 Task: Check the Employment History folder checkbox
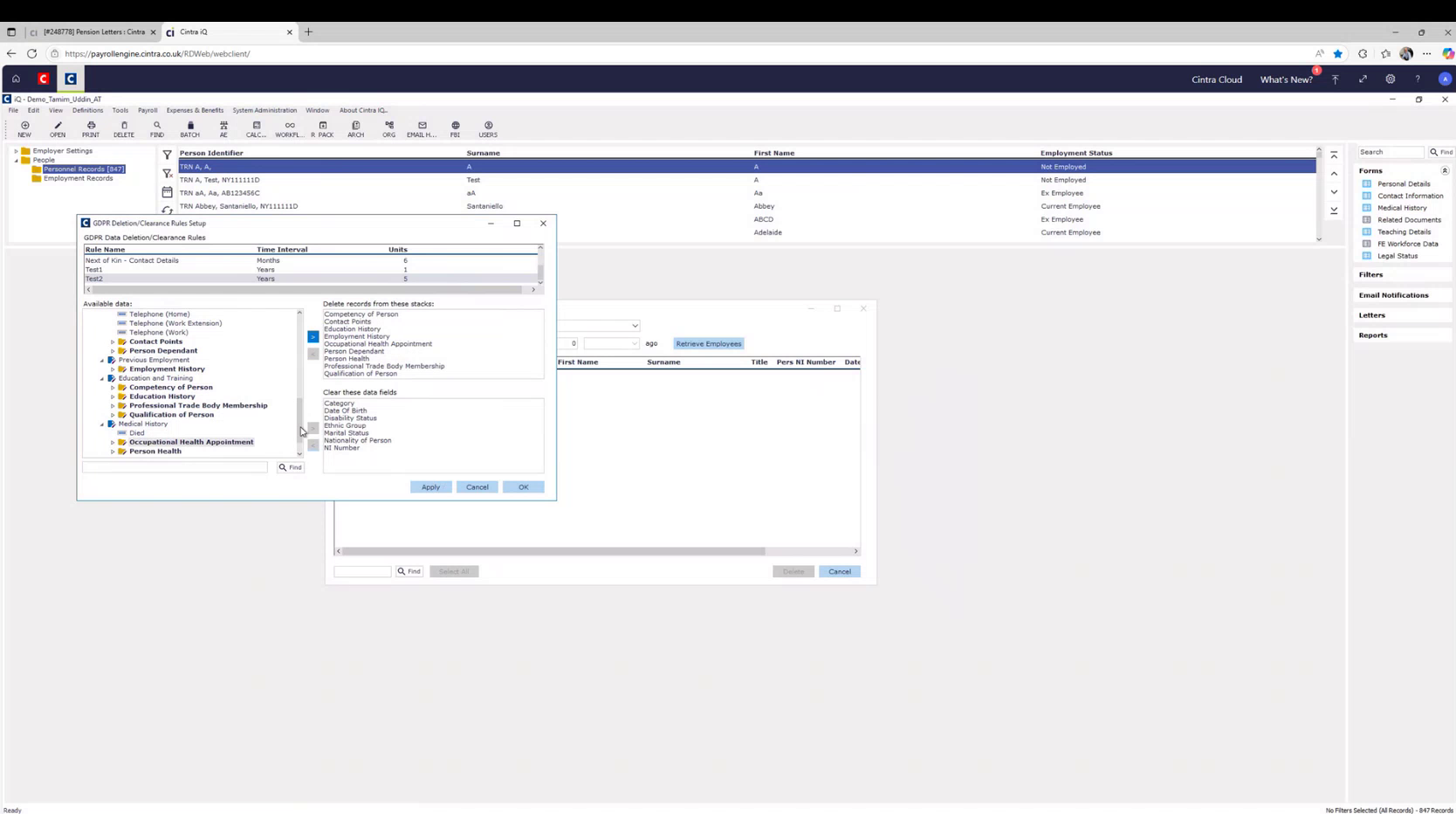122,369
